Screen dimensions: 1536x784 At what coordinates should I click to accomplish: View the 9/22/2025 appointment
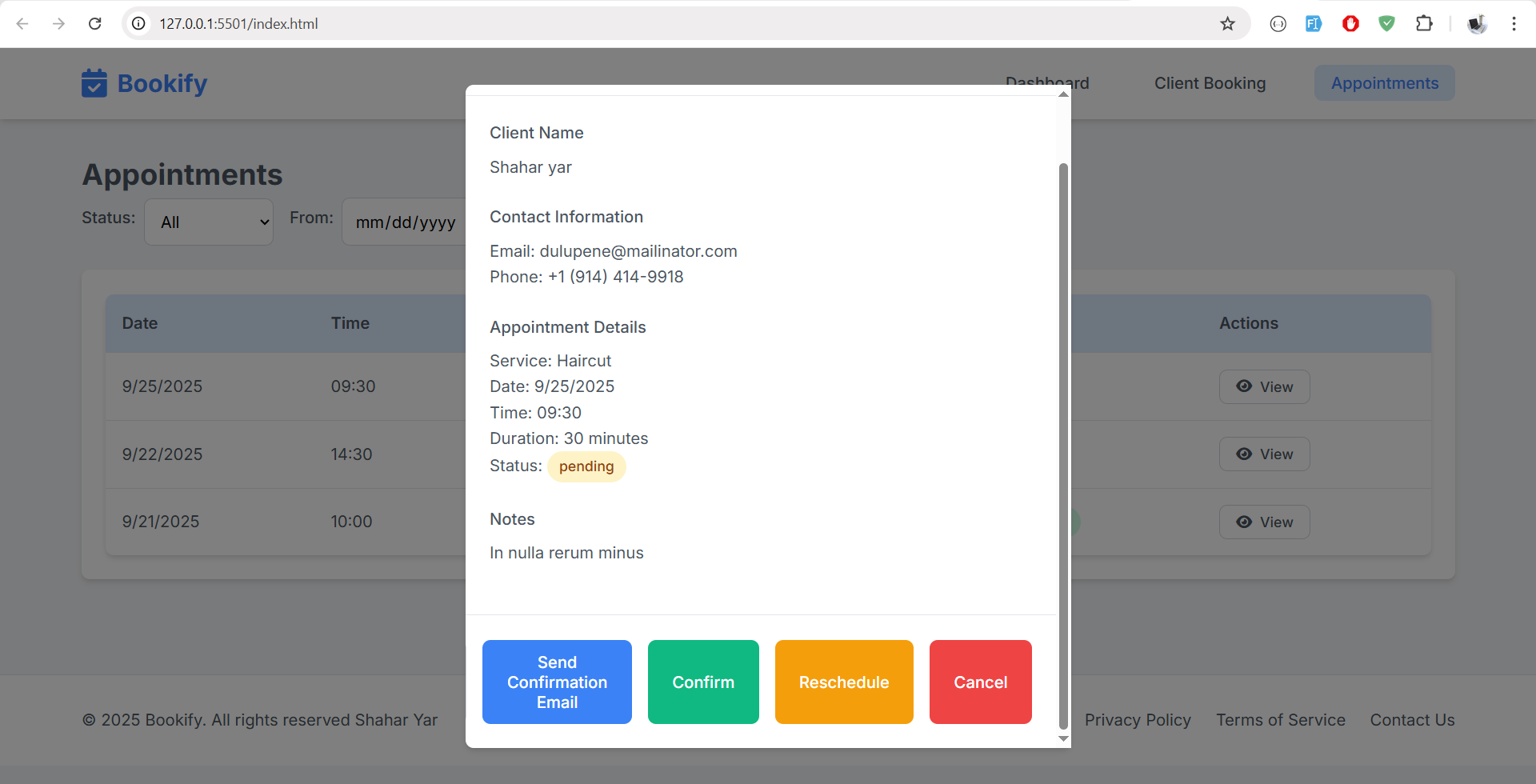click(x=1264, y=454)
